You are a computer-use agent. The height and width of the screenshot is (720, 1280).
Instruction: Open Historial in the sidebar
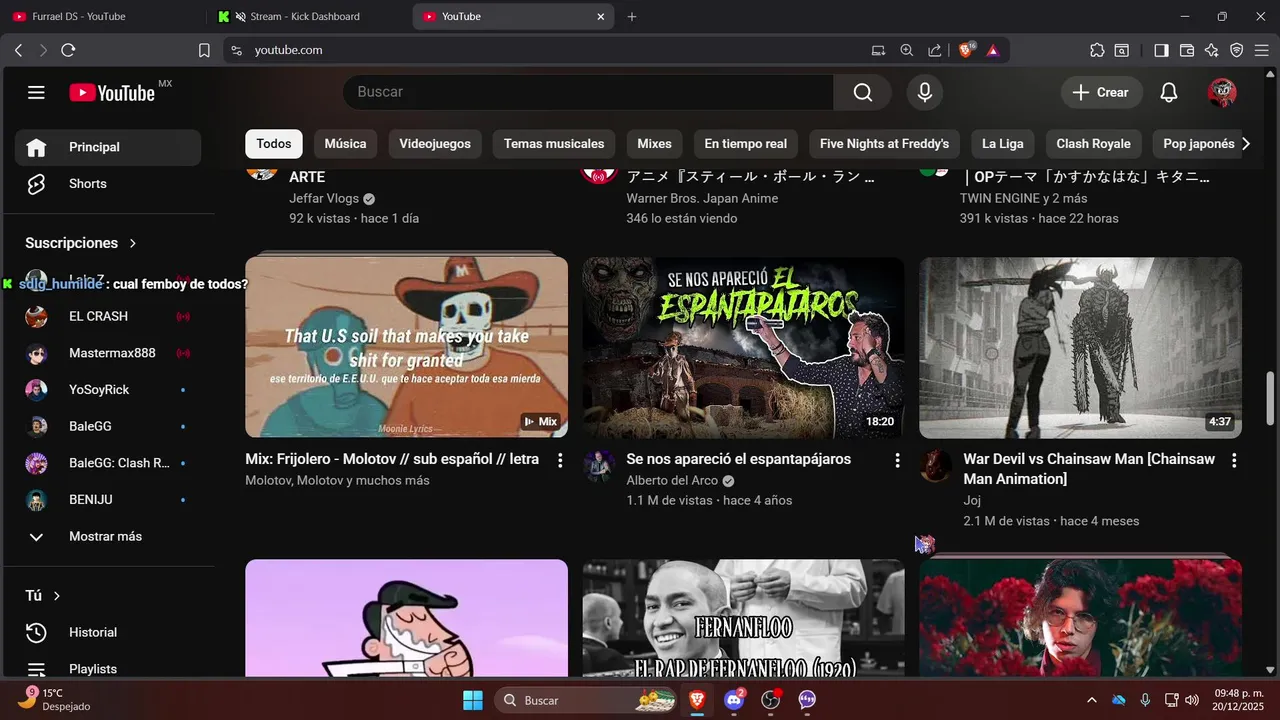coord(108,632)
